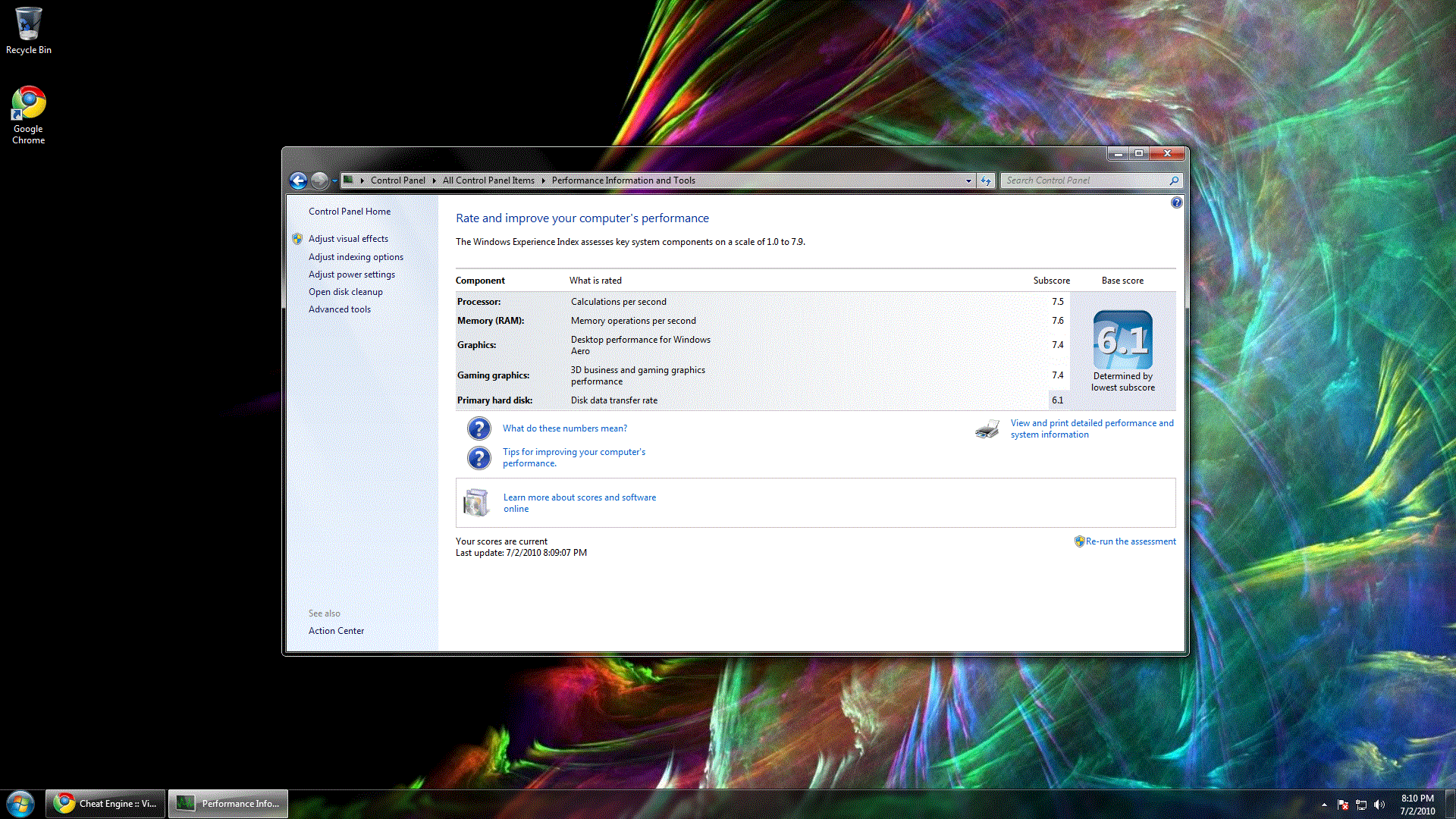The height and width of the screenshot is (819, 1456).
Task: Click the 'Advanced tools' sidebar link
Action: pos(339,309)
